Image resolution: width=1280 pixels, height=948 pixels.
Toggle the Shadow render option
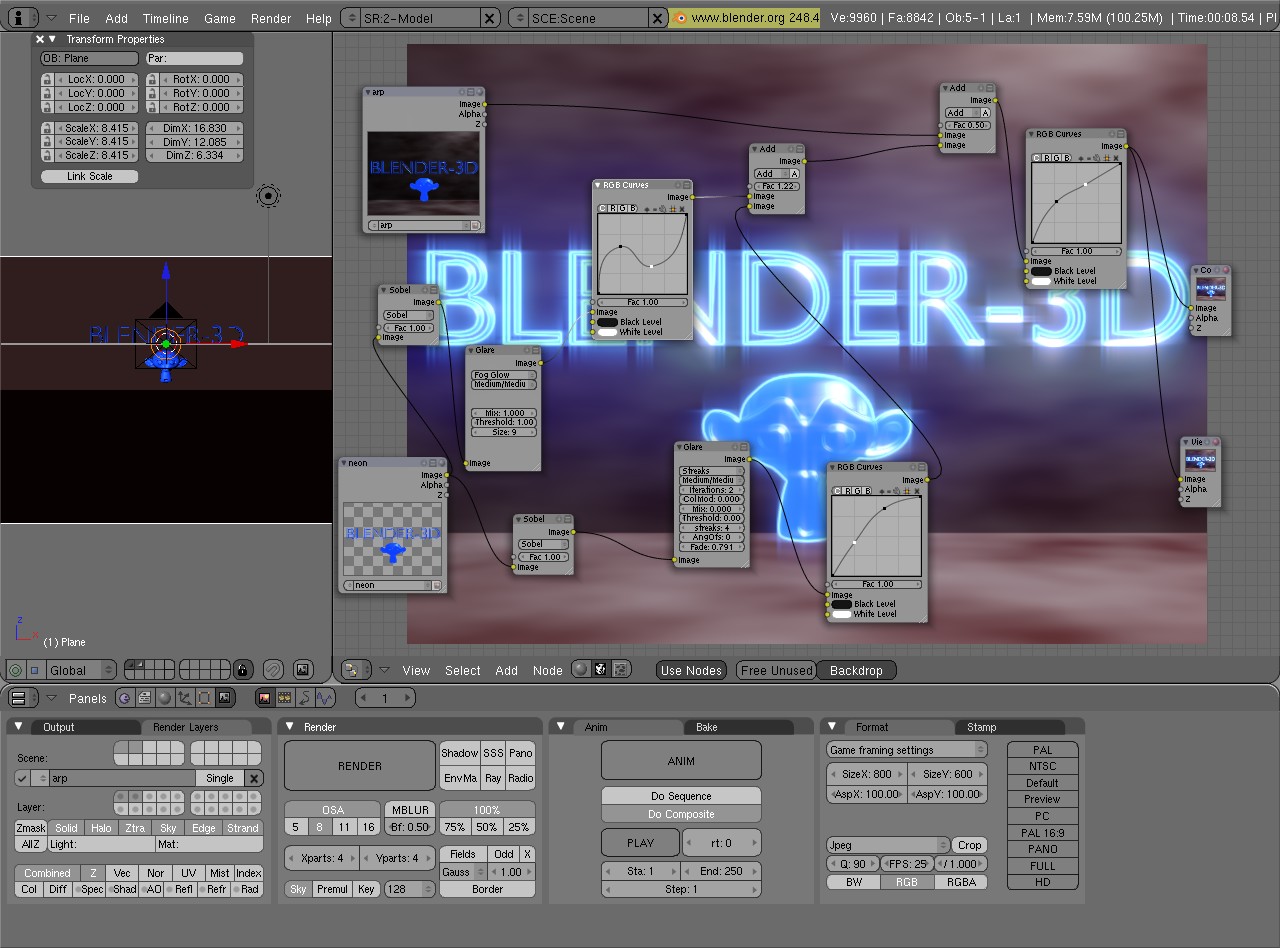[459, 753]
